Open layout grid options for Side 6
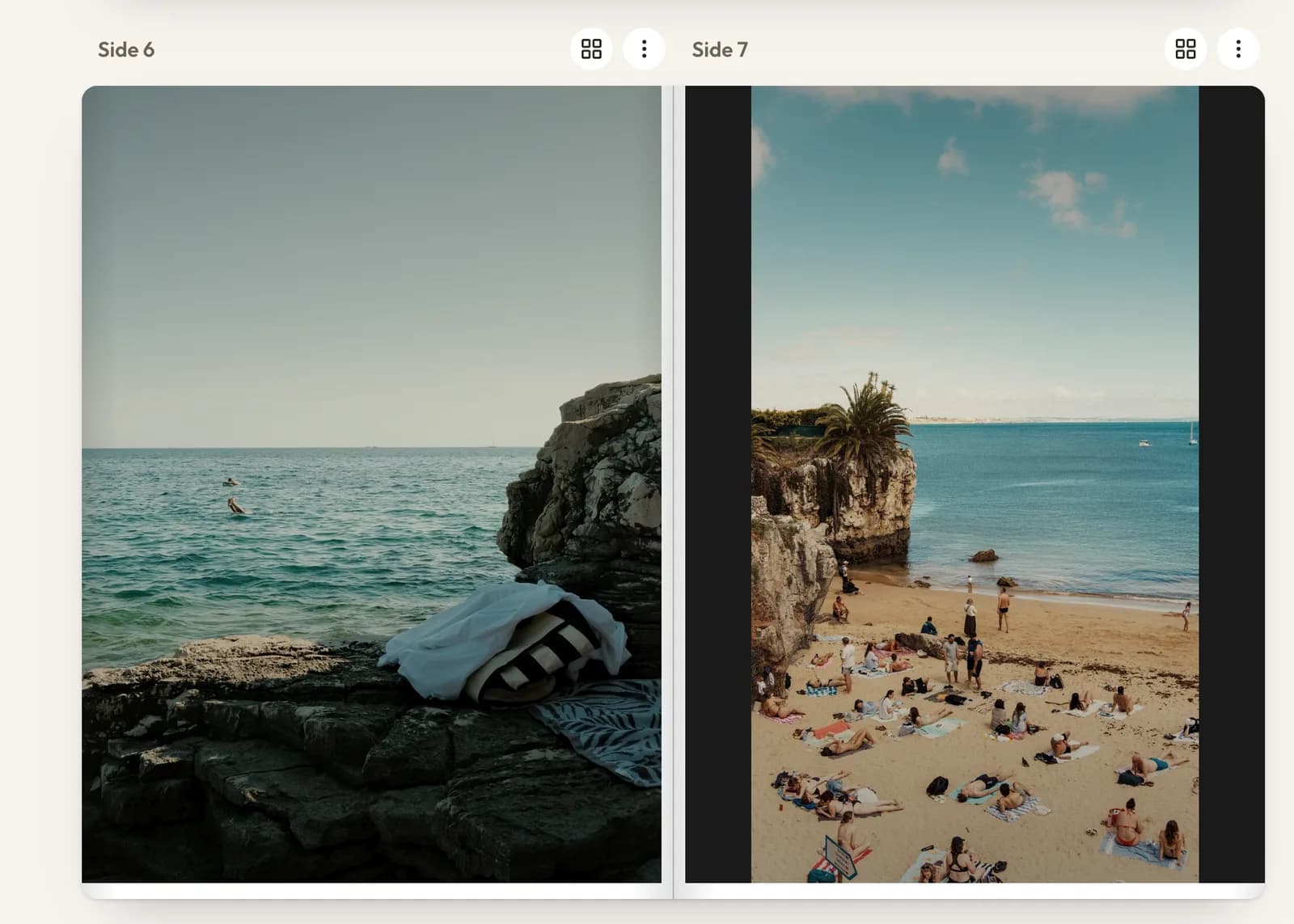Viewport: 1294px width, 924px height. point(591,49)
